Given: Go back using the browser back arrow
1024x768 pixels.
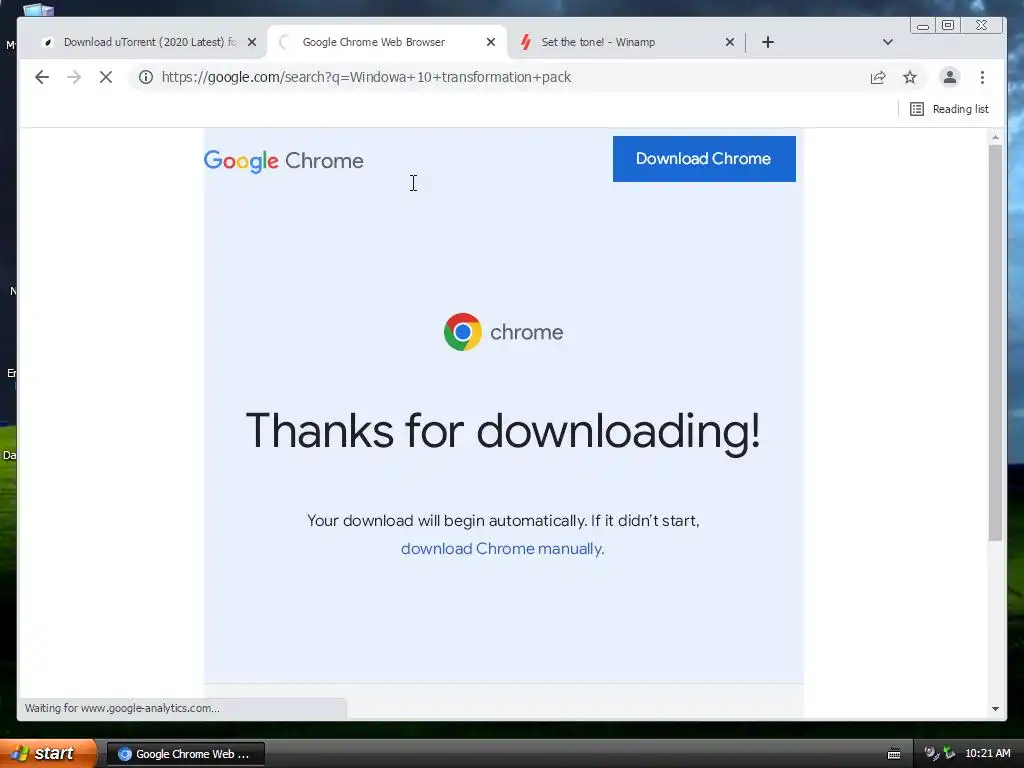Looking at the screenshot, I should pos(42,77).
